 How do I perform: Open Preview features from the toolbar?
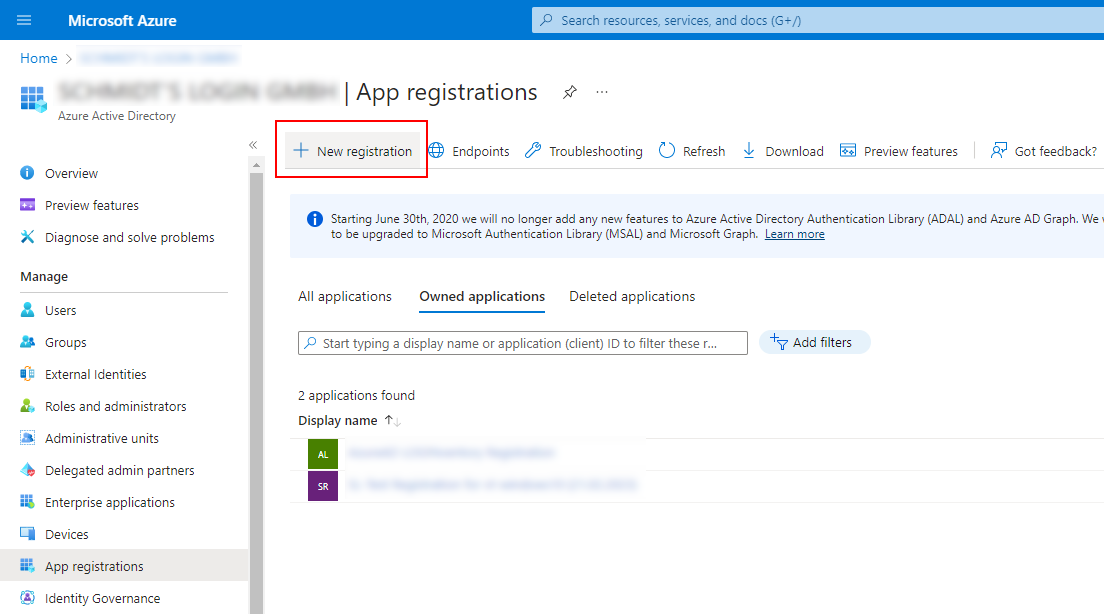(898, 151)
